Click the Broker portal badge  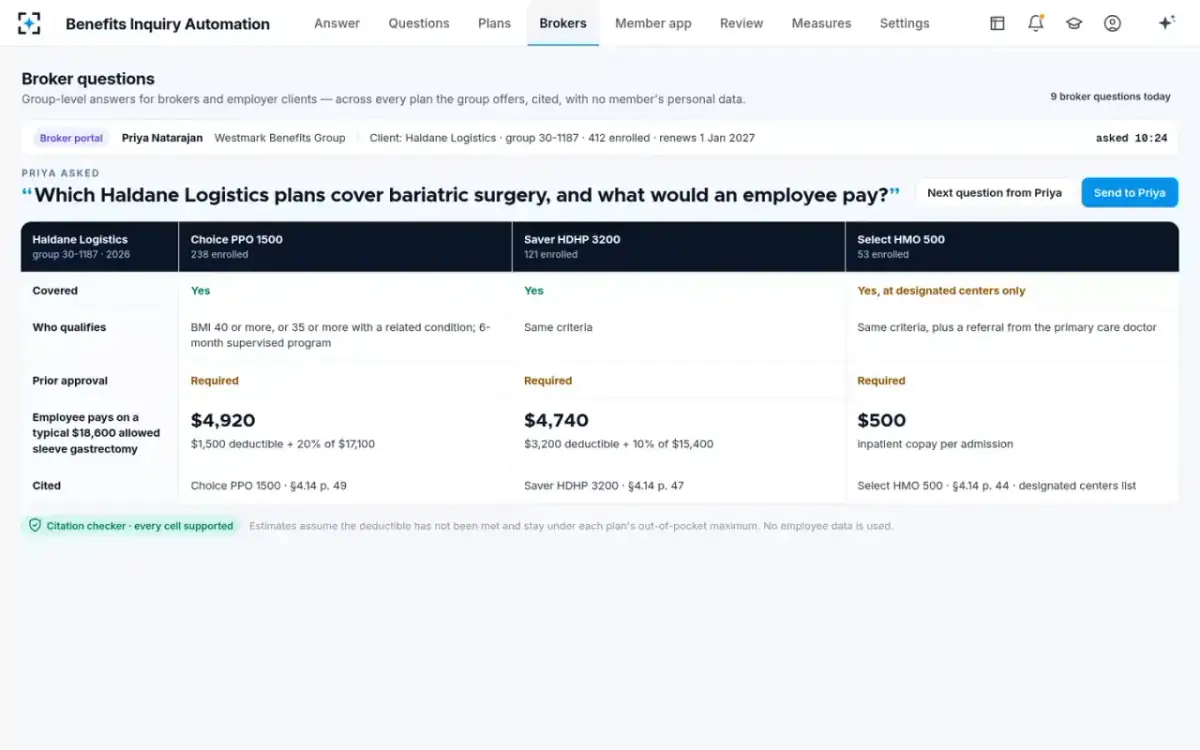[71, 138]
